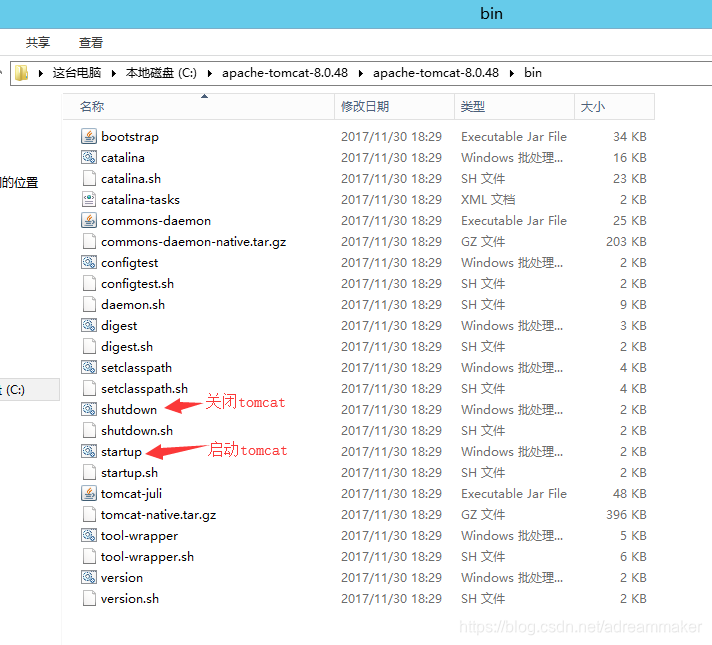Open first apache-tomcat-8.0.48 breadcrumb segment

(x=285, y=73)
